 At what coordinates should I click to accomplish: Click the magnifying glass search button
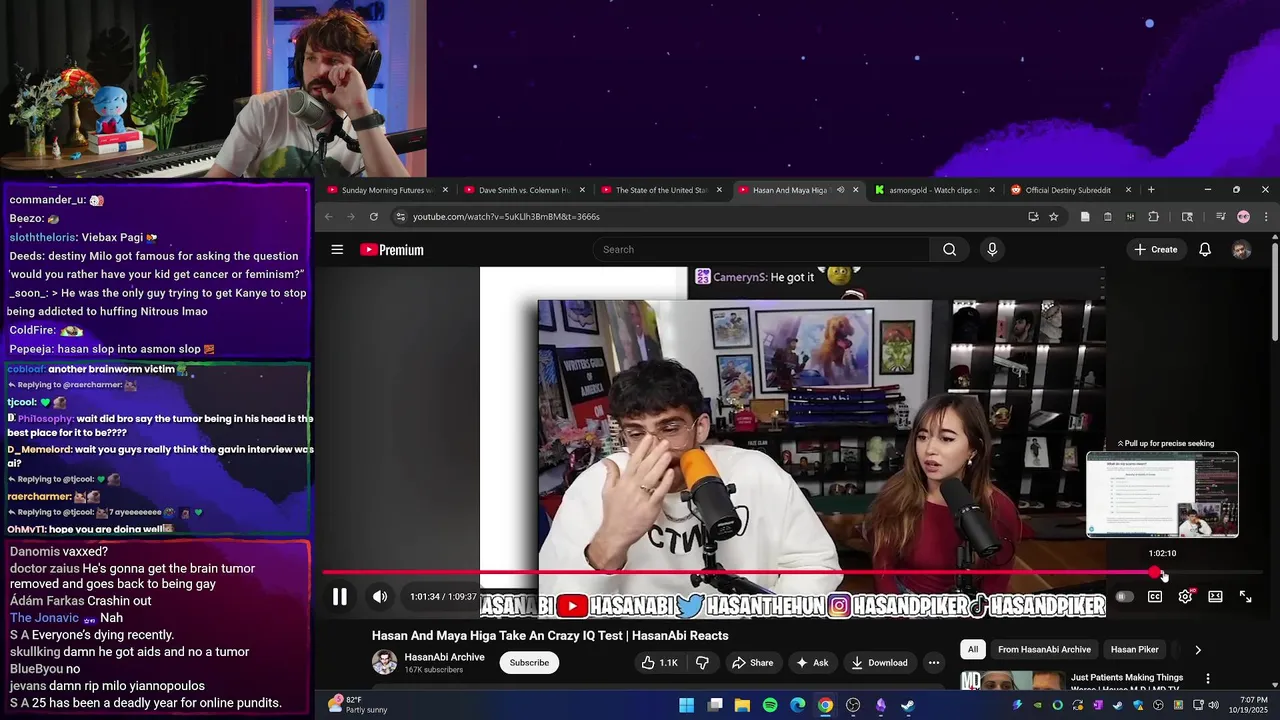click(950, 250)
